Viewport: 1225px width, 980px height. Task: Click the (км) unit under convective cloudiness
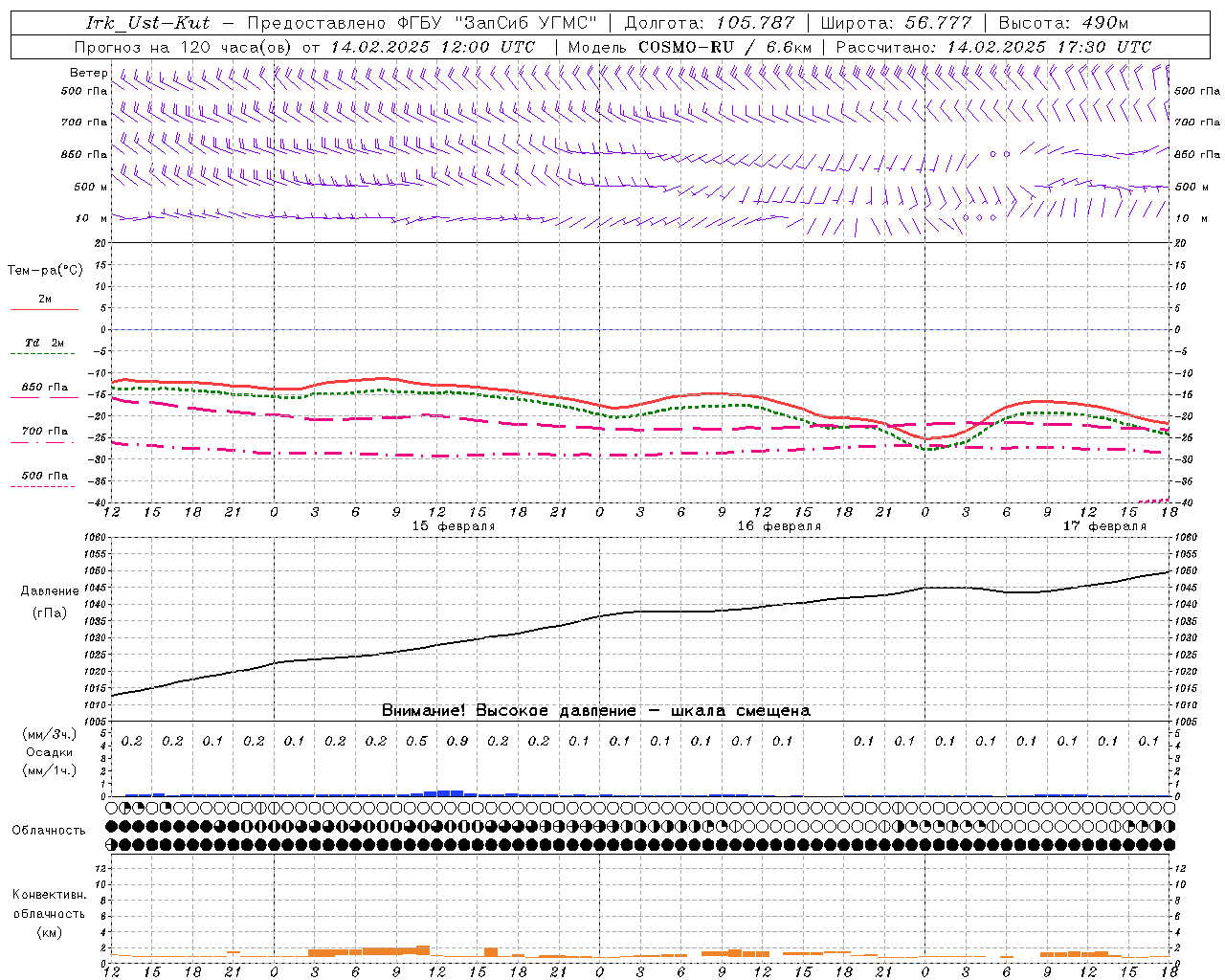[50, 932]
